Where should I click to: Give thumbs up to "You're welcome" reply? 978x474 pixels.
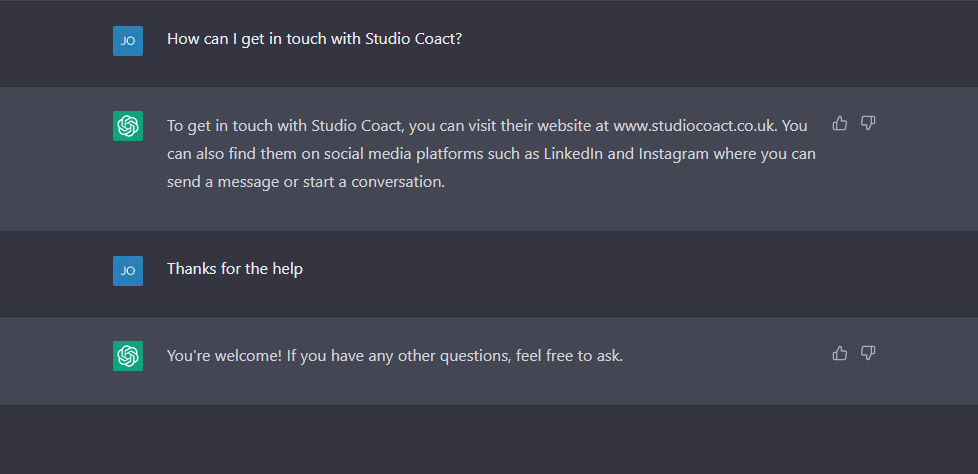click(840, 354)
